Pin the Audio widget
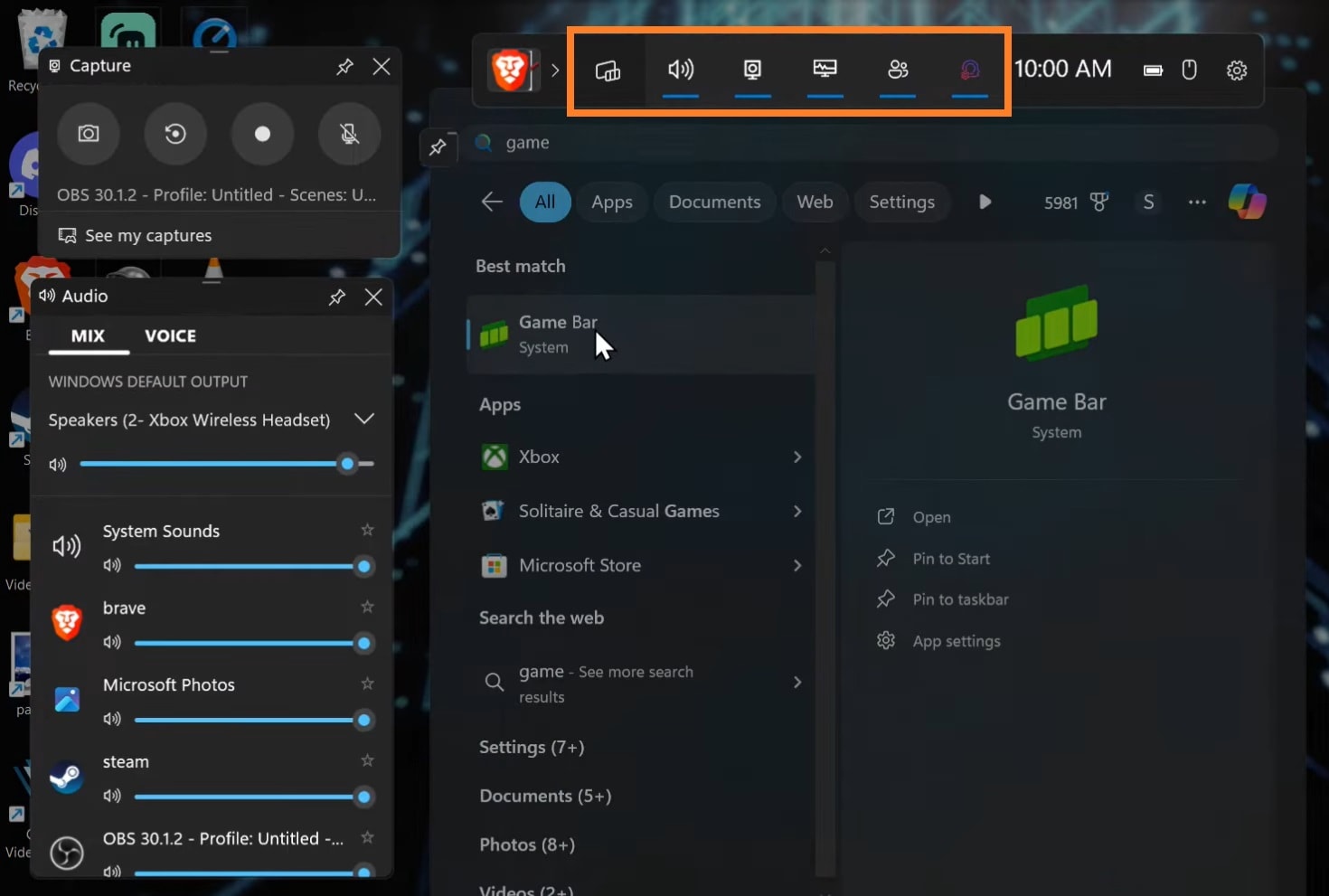Screen dimensions: 1329x896 336,297
